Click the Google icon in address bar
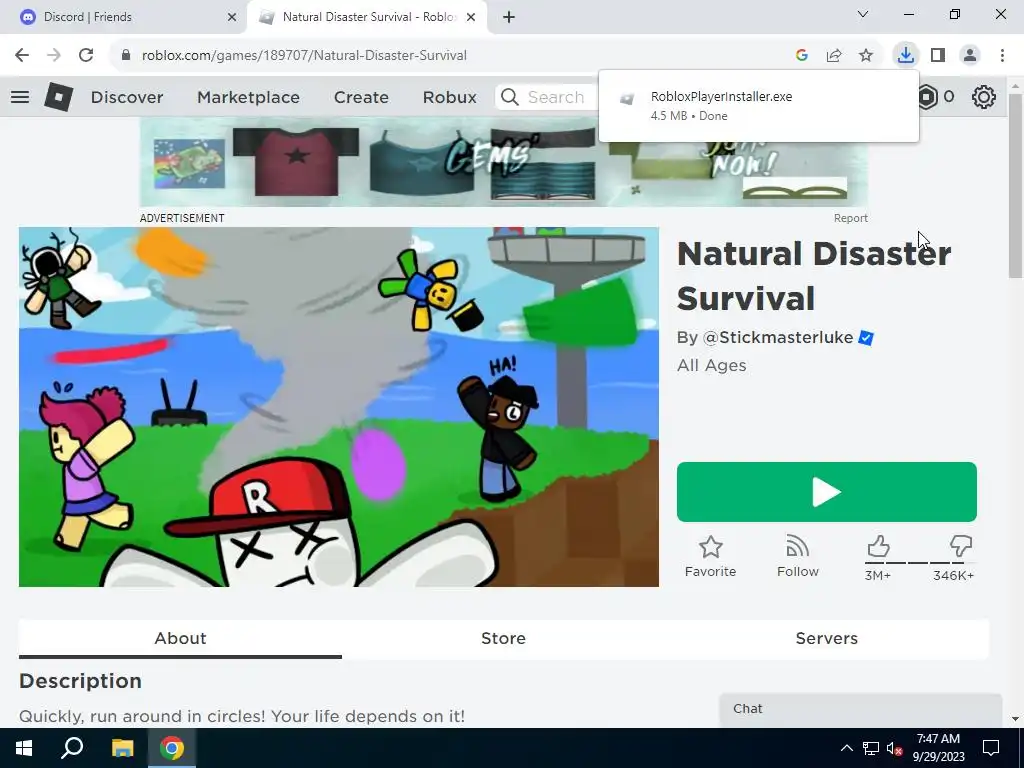The width and height of the screenshot is (1024, 768). tap(802, 56)
